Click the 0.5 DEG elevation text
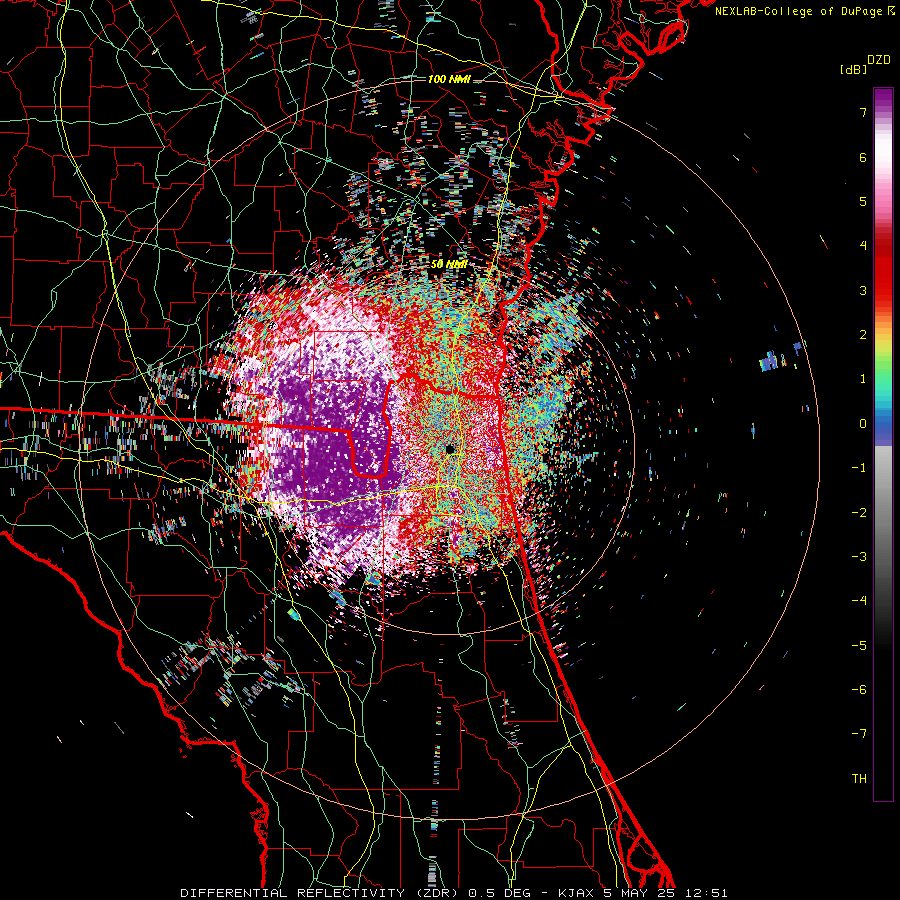 click(x=500, y=893)
